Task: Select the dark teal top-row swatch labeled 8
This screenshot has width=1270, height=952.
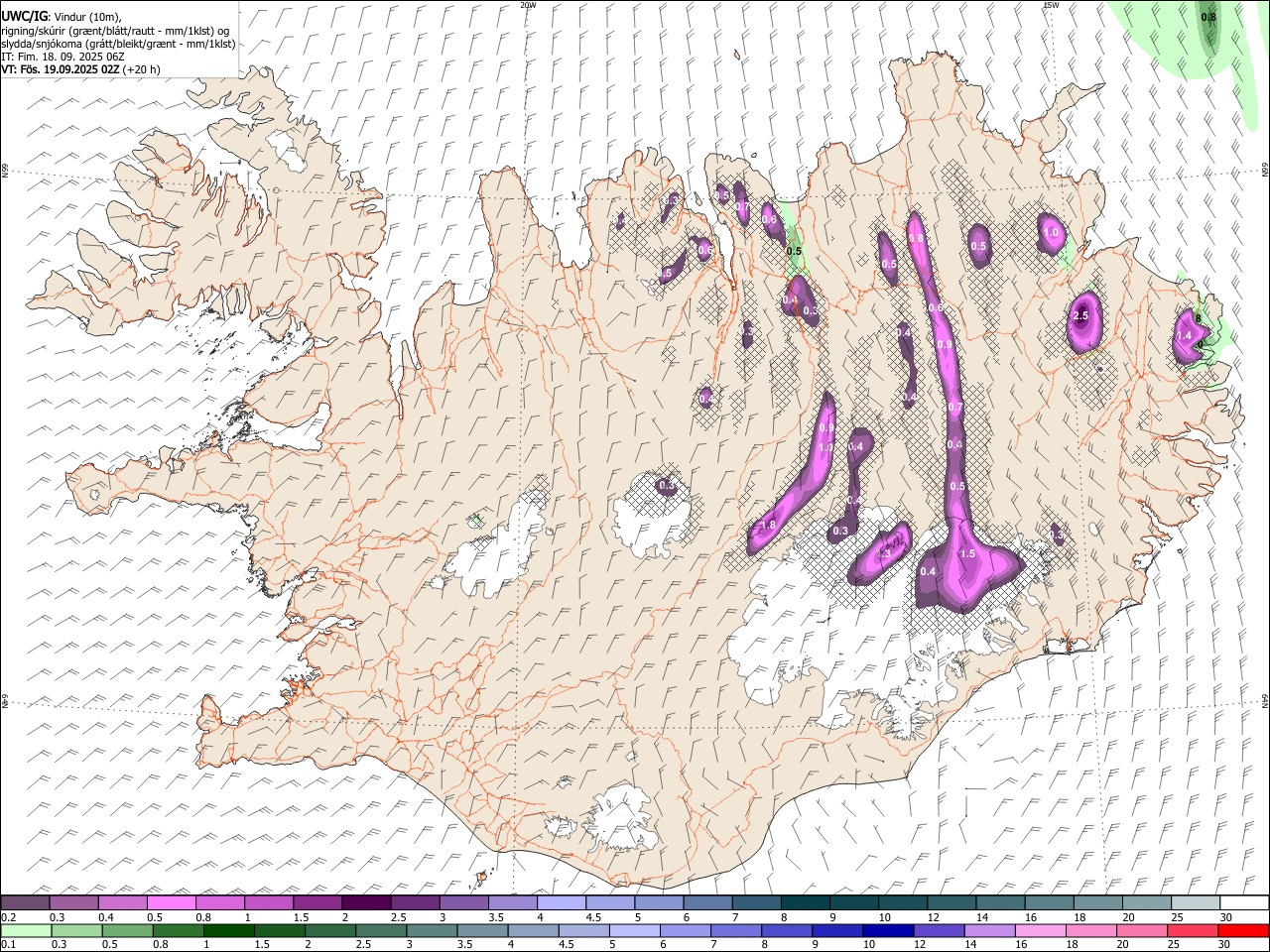Action: point(806,903)
